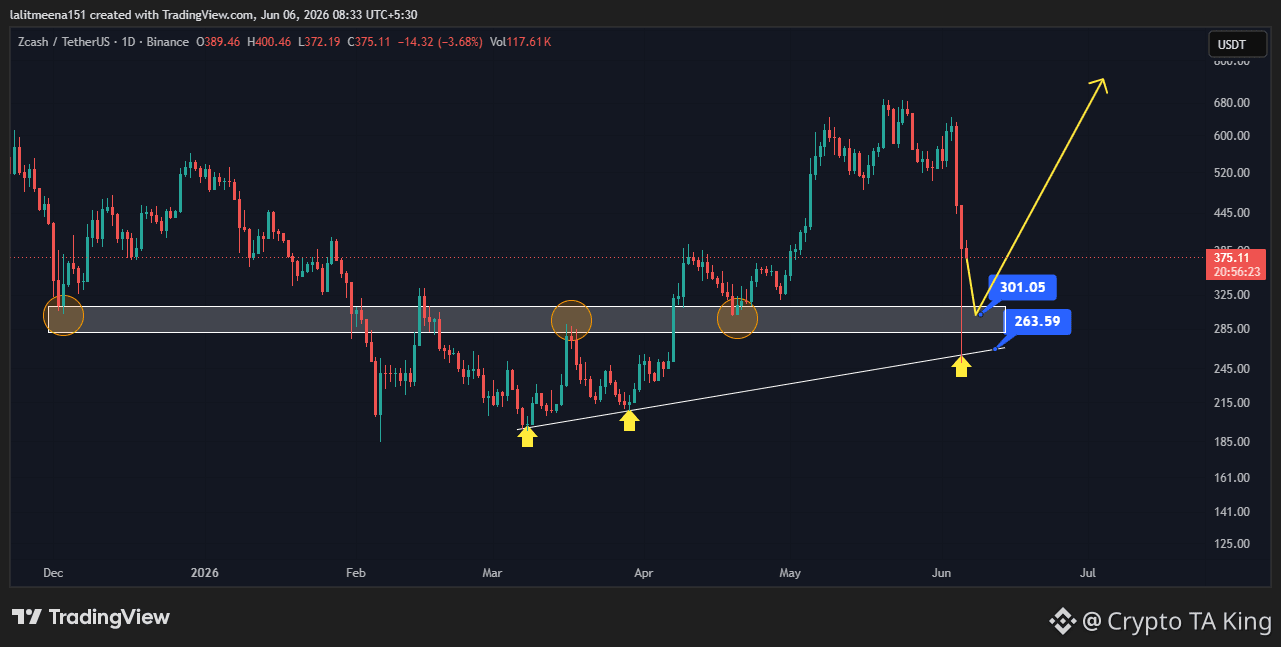Click the Jul label on time axis
Image resolution: width=1281 pixels, height=647 pixels.
coord(1088,573)
